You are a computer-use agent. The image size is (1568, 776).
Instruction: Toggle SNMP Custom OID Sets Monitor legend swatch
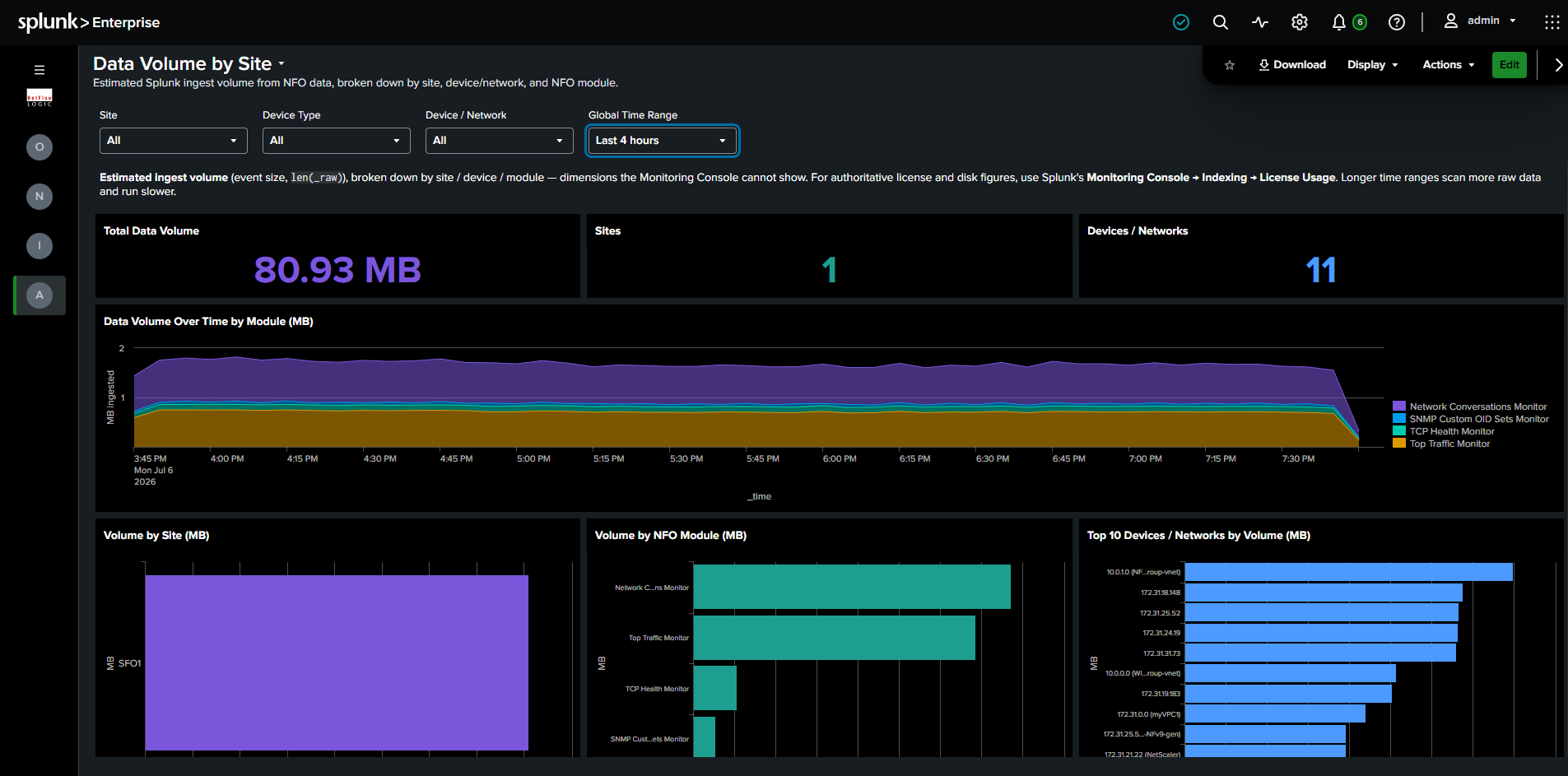click(x=1398, y=419)
